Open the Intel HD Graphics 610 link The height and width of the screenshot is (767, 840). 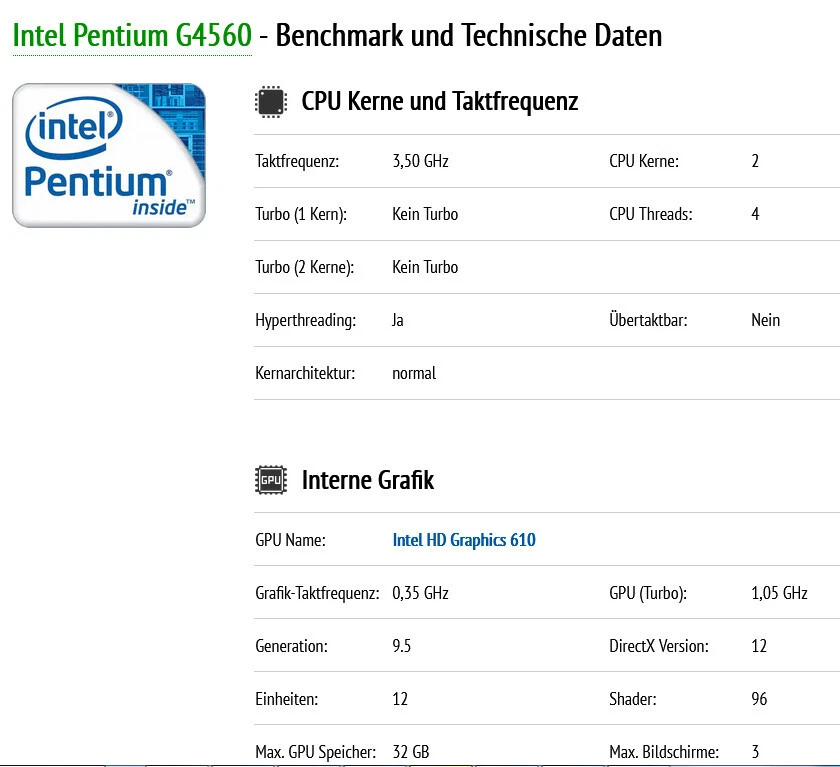(464, 540)
